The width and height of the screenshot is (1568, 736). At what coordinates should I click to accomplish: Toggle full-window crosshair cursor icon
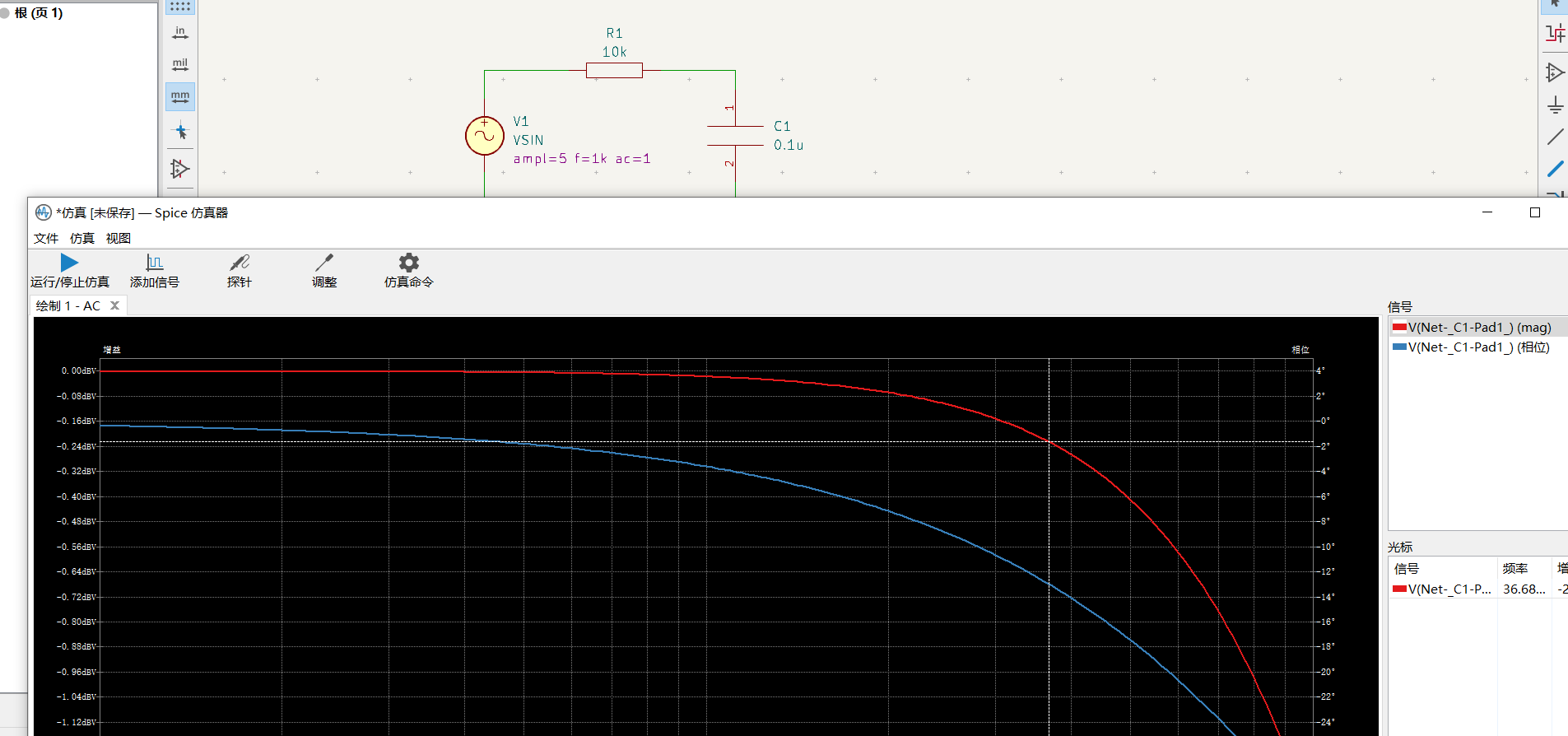[180, 131]
